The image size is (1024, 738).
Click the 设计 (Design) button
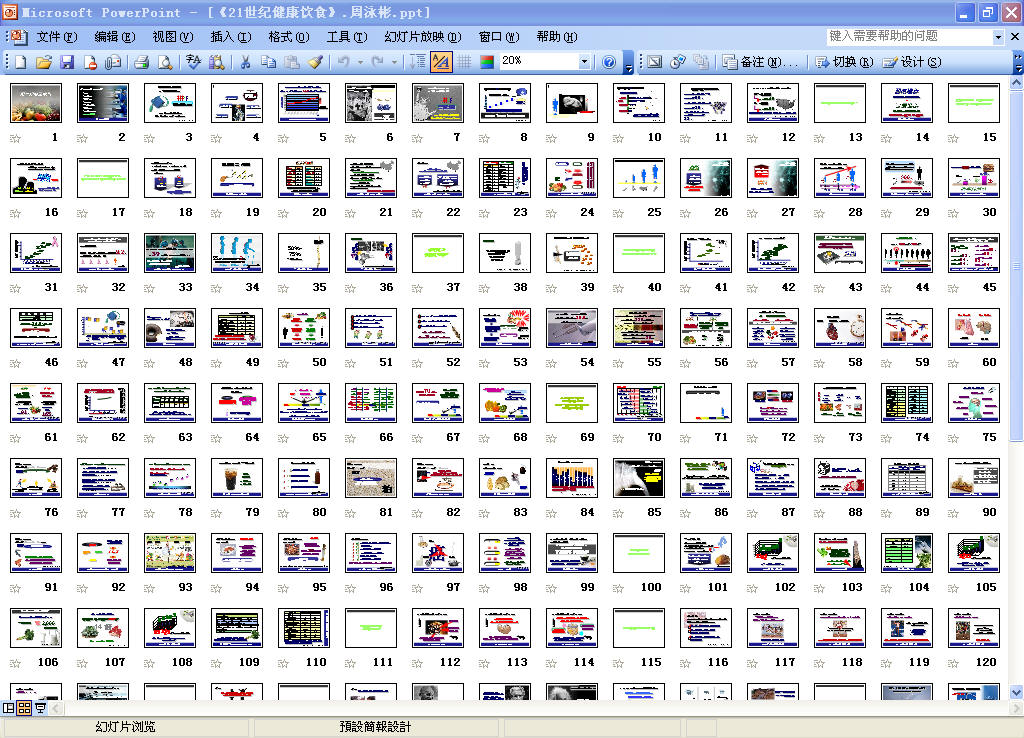point(912,62)
